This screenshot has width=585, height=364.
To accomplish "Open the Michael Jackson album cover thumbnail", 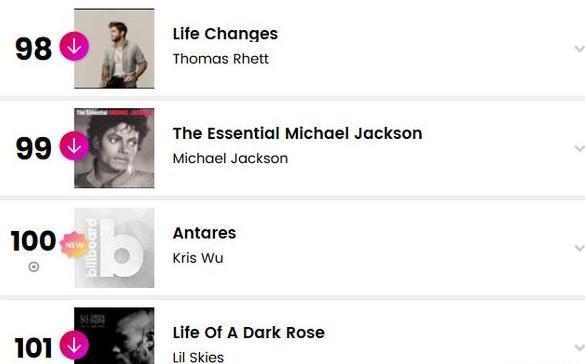I will (114, 148).
